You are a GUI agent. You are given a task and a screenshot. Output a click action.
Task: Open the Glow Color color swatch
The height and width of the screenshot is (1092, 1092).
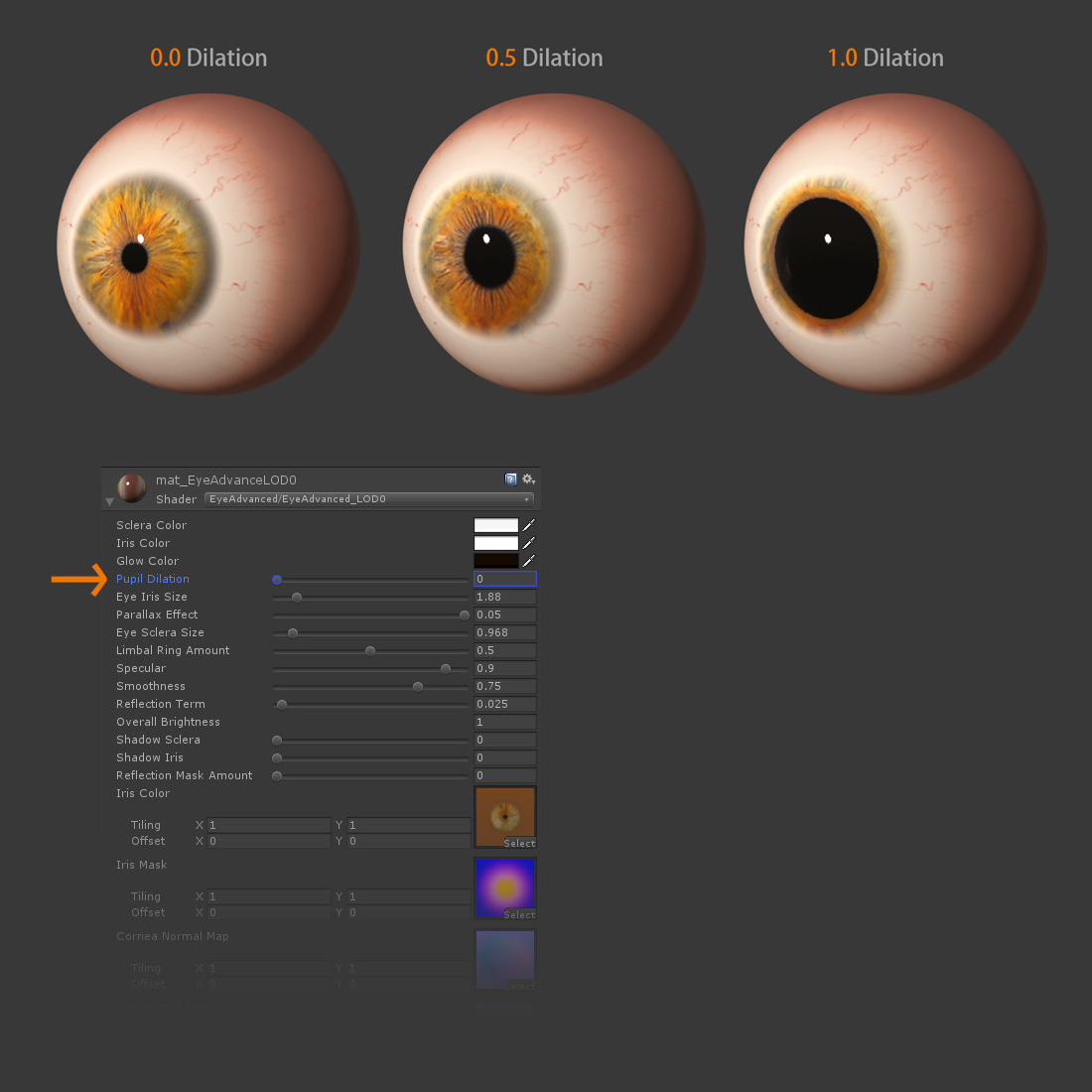point(498,560)
